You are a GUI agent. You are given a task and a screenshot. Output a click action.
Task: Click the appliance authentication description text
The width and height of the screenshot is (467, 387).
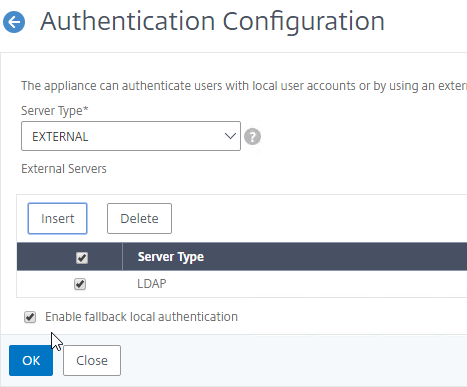(x=244, y=86)
